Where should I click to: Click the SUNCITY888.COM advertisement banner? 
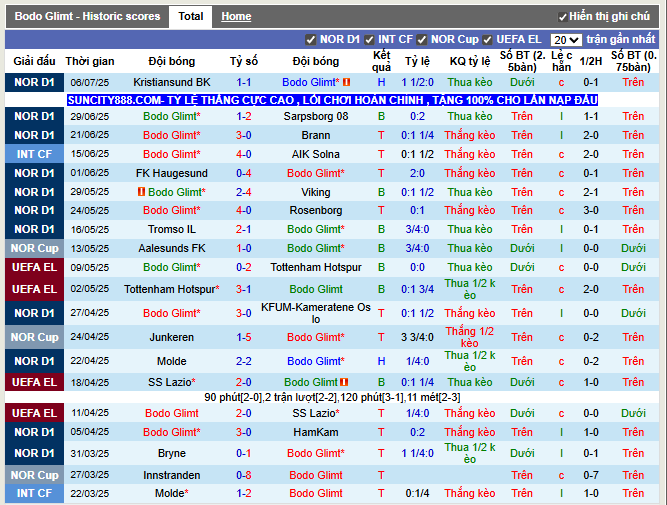pyautogui.click(x=332, y=100)
